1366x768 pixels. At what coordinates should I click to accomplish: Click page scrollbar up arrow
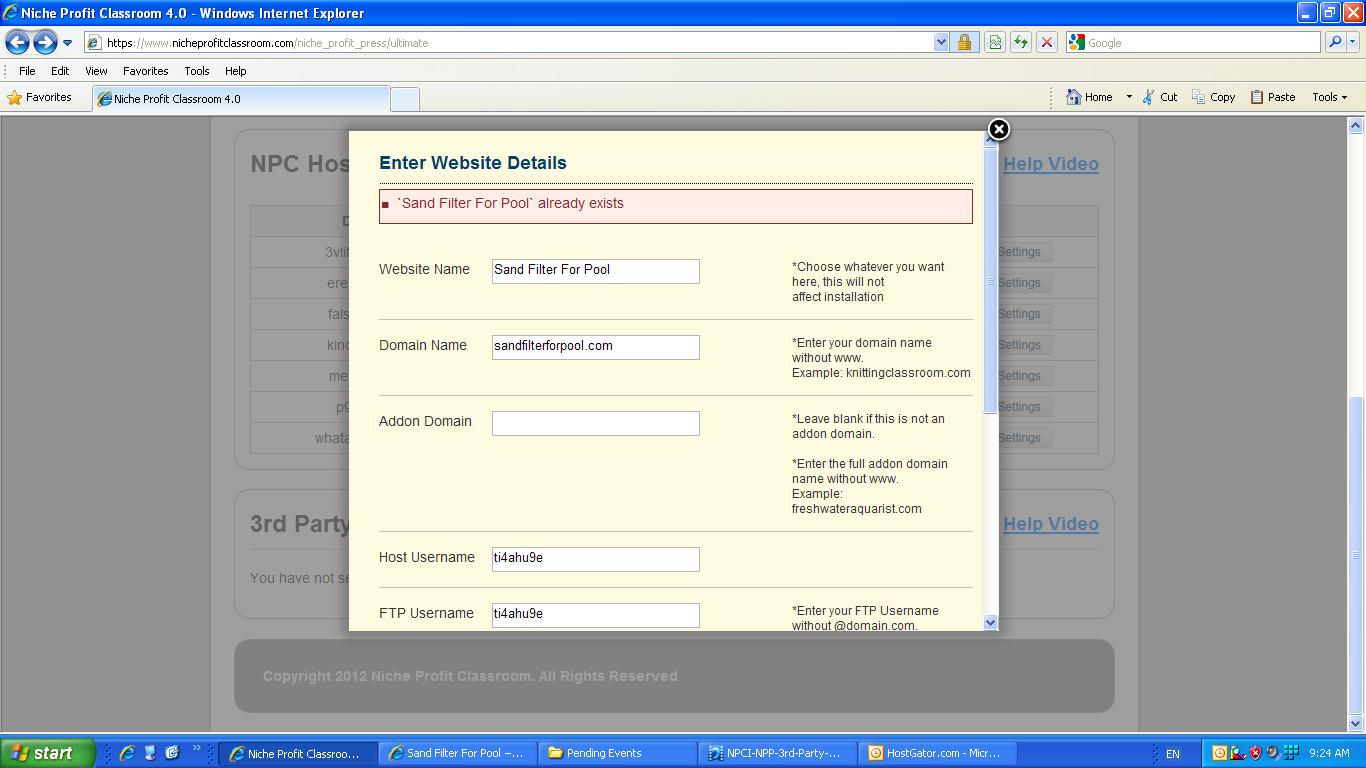[x=1356, y=125]
